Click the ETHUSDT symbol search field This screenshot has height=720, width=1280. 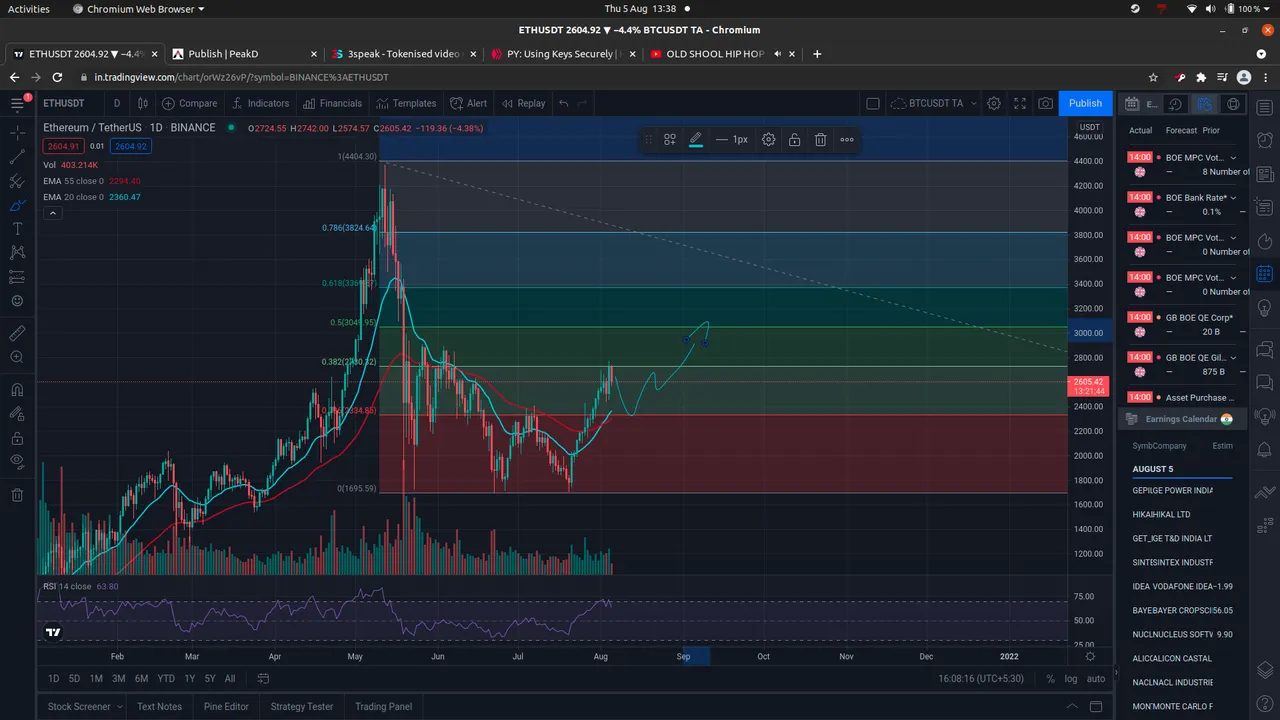[x=64, y=103]
